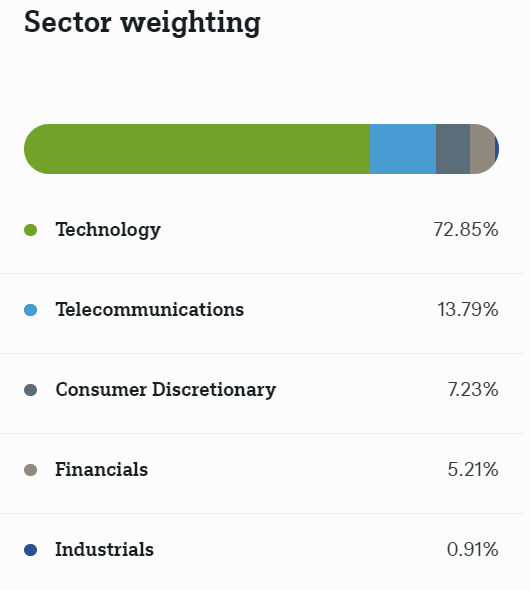530x590 pixels.
Task: Select the slate Consumer Discretionary bar segment
Action: point(453,149)
